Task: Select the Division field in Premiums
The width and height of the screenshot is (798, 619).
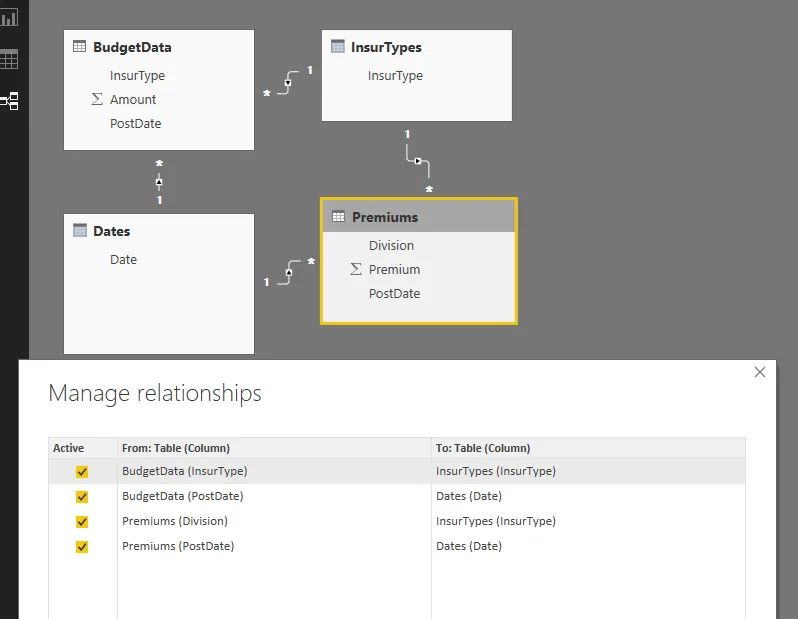Action: pos(391,245)
